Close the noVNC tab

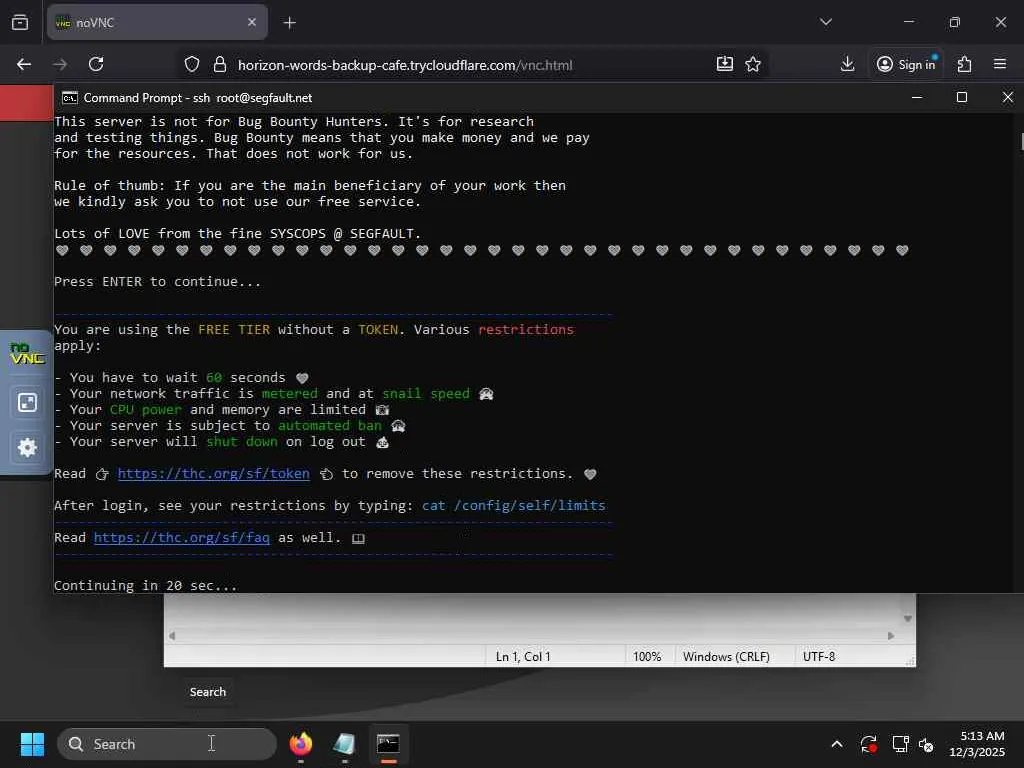(252, 22)
